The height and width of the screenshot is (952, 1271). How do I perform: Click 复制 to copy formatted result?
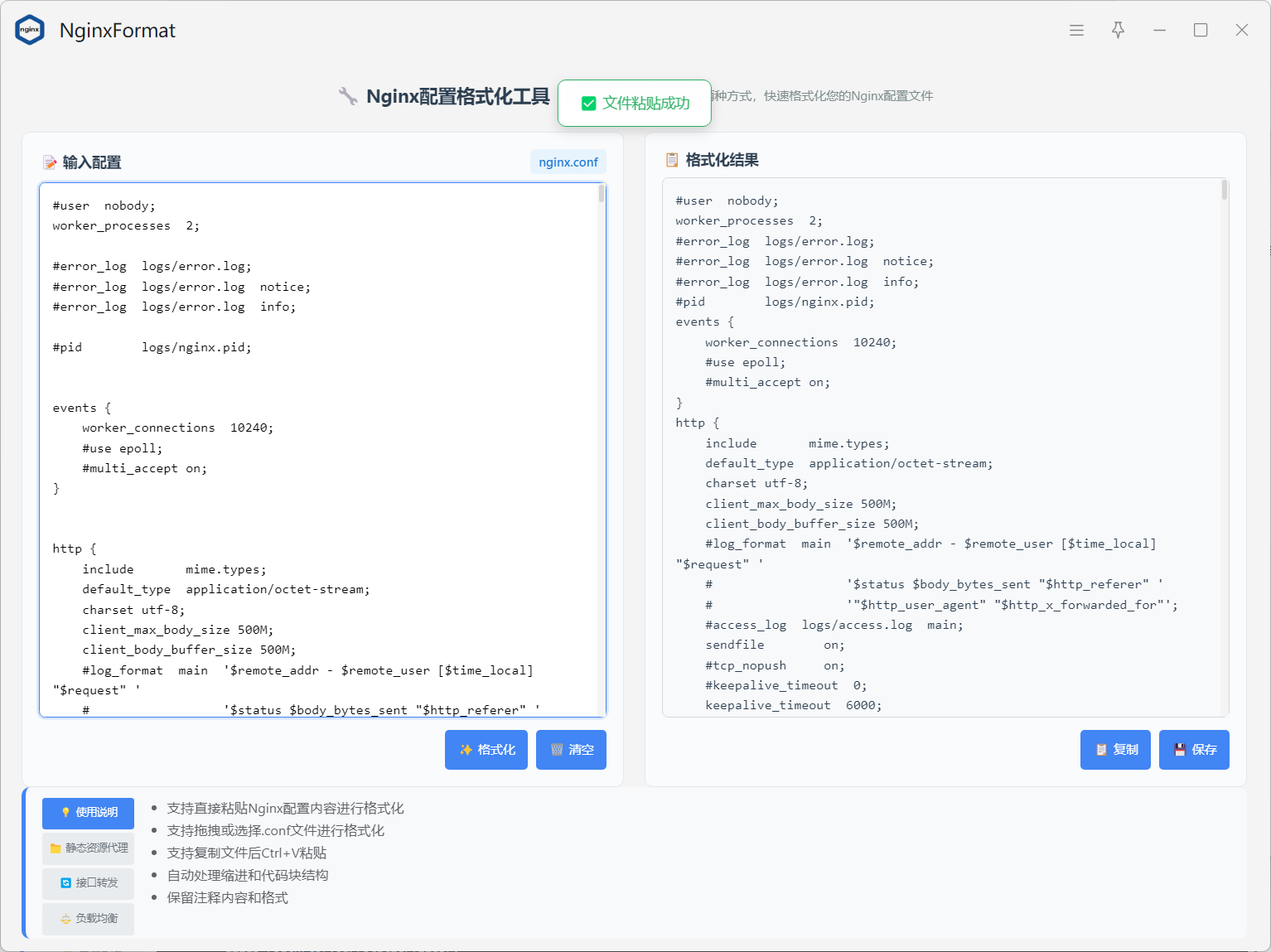coord(1115,750)
